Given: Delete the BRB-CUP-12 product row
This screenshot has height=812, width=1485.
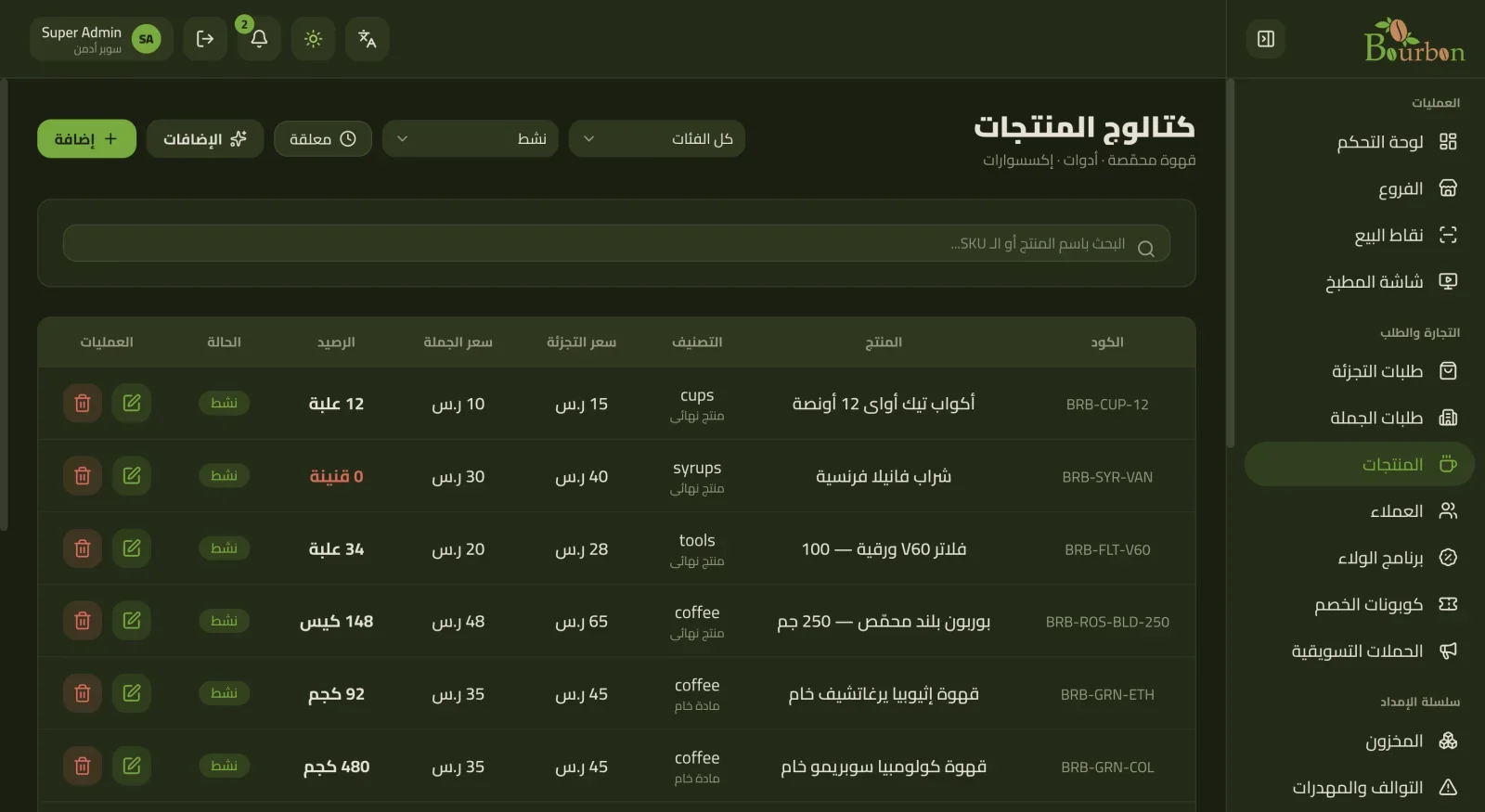Looking at the screenshot, I should [83, 404].
